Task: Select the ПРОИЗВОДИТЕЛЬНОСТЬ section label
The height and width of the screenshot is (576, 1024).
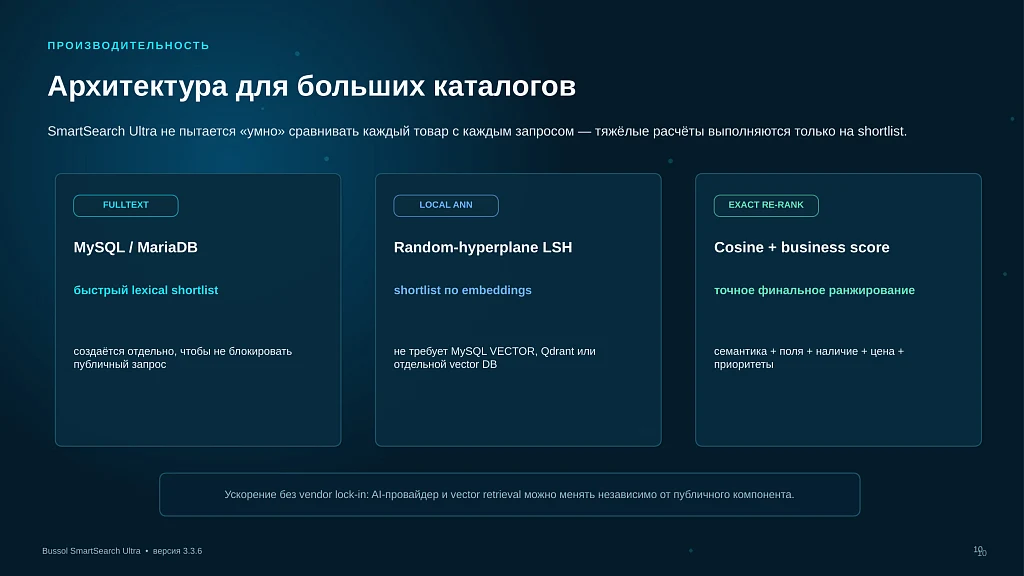Action: tap(129, 46)
